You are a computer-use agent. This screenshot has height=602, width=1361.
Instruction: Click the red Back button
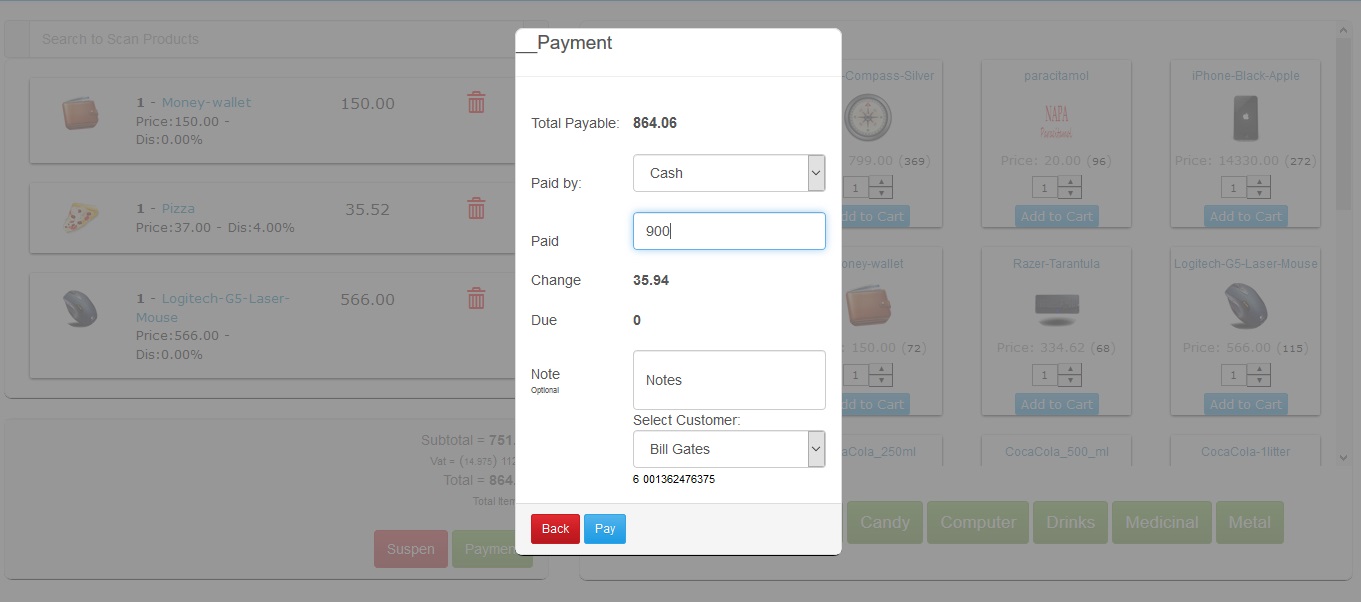[x=555, y=529]
